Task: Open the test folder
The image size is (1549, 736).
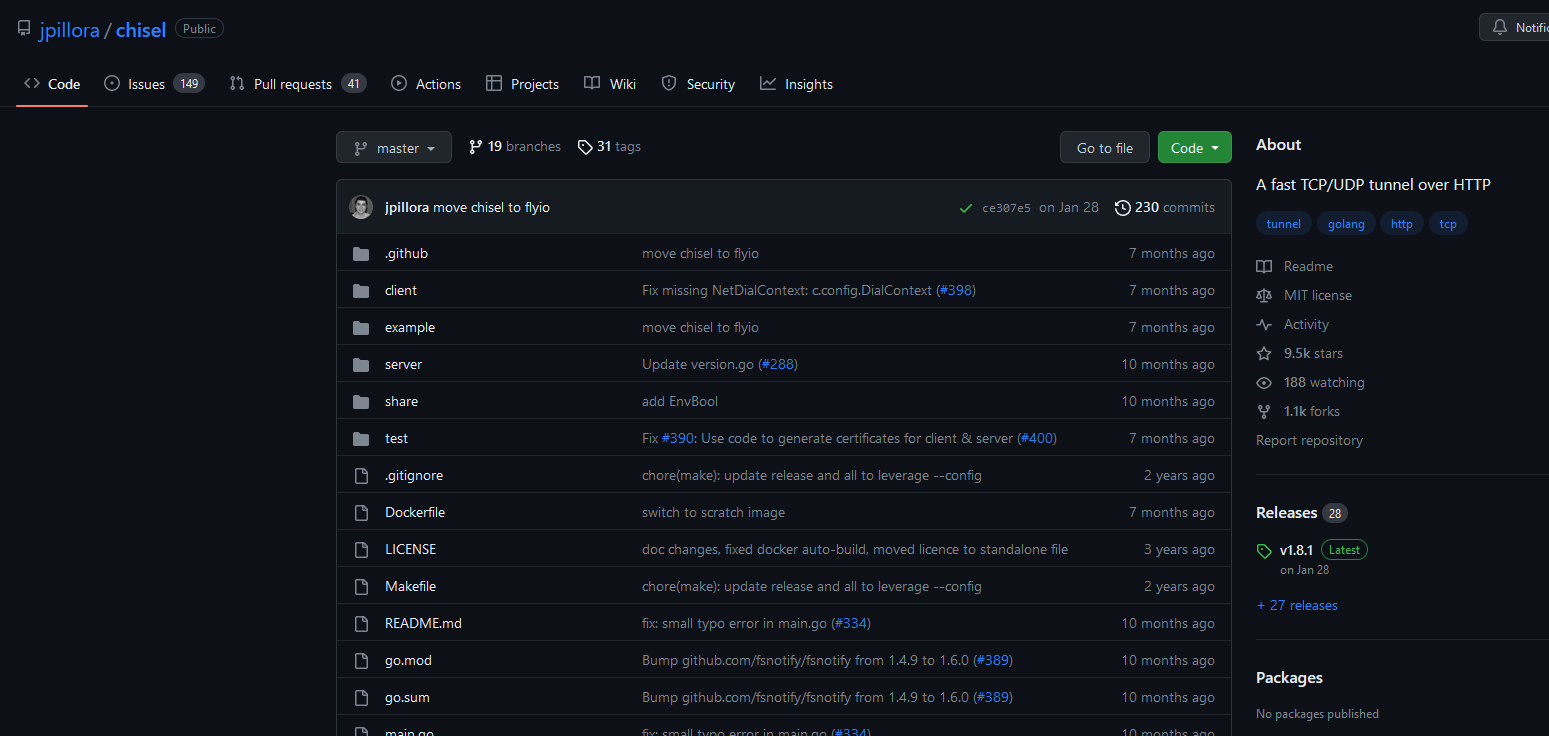Action: click(396, 439)
